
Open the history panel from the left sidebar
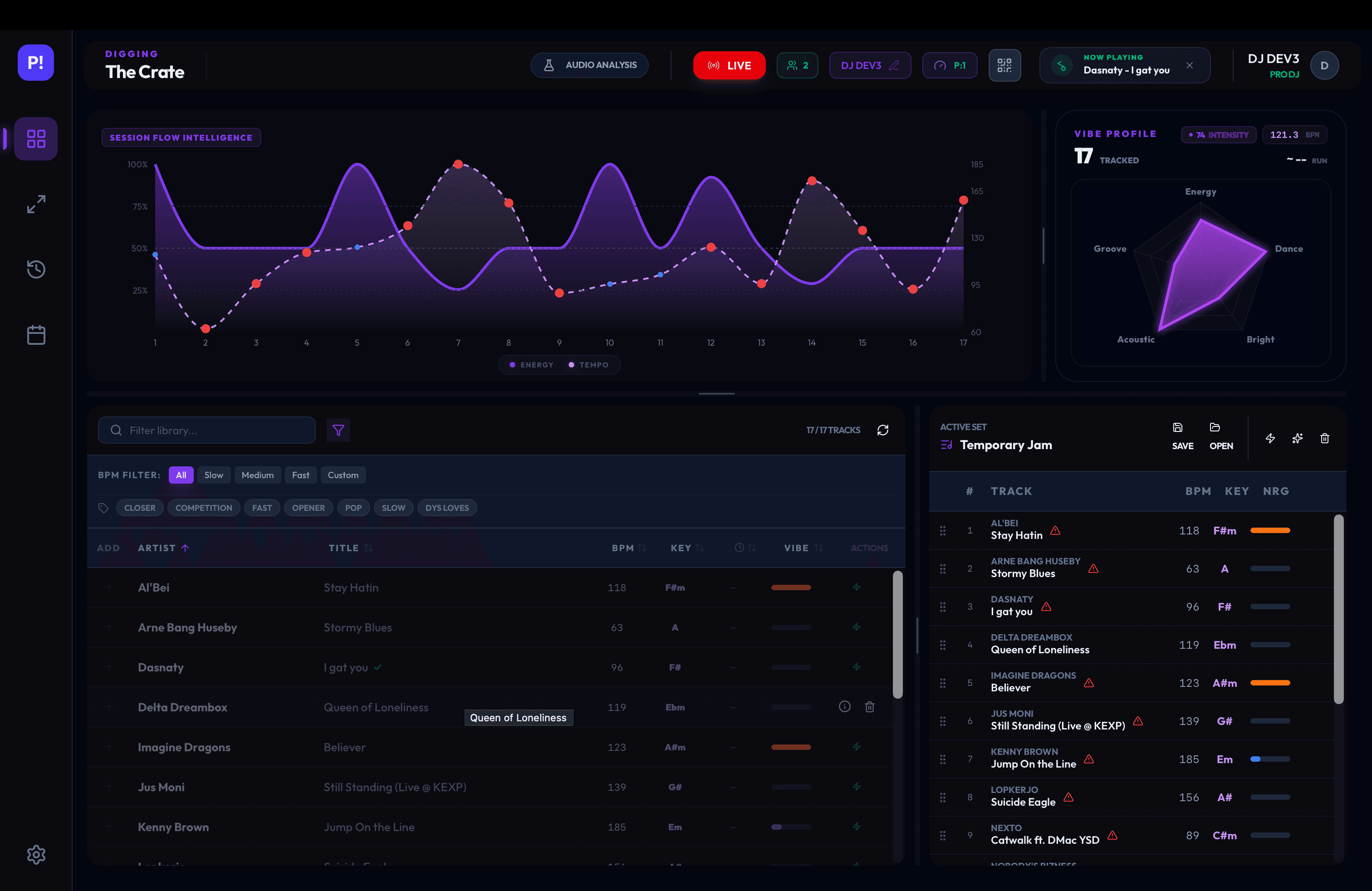pyautogui.click(x=36, y=269)
